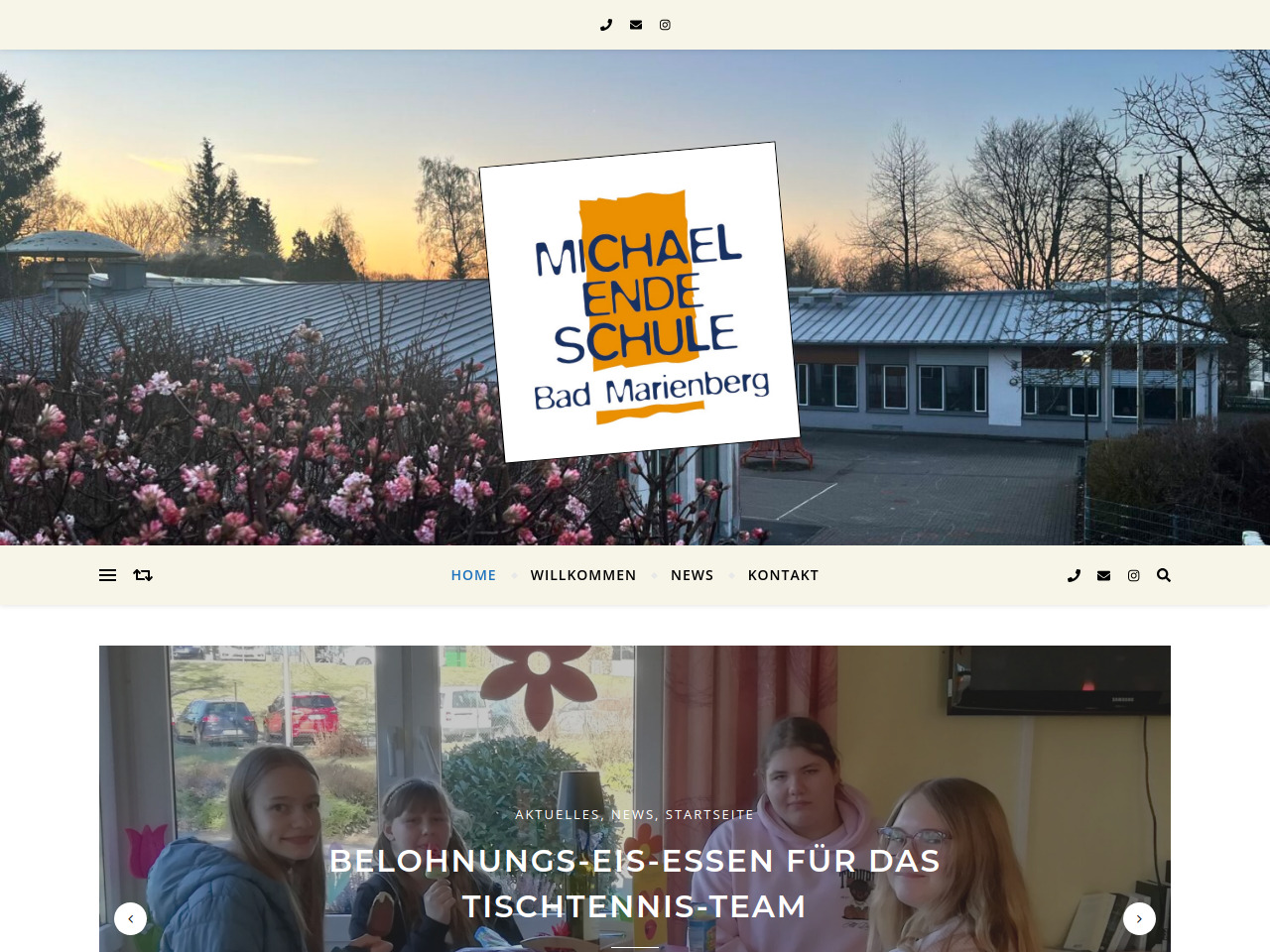Open Instagram icon in top bar

(x=665, y=25)
